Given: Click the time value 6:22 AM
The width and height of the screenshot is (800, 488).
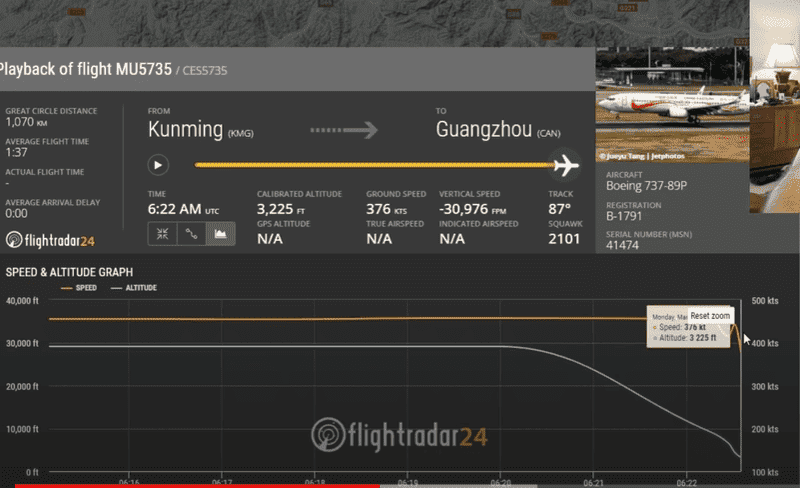Looking at the screenshot, I should coord(174,209).
